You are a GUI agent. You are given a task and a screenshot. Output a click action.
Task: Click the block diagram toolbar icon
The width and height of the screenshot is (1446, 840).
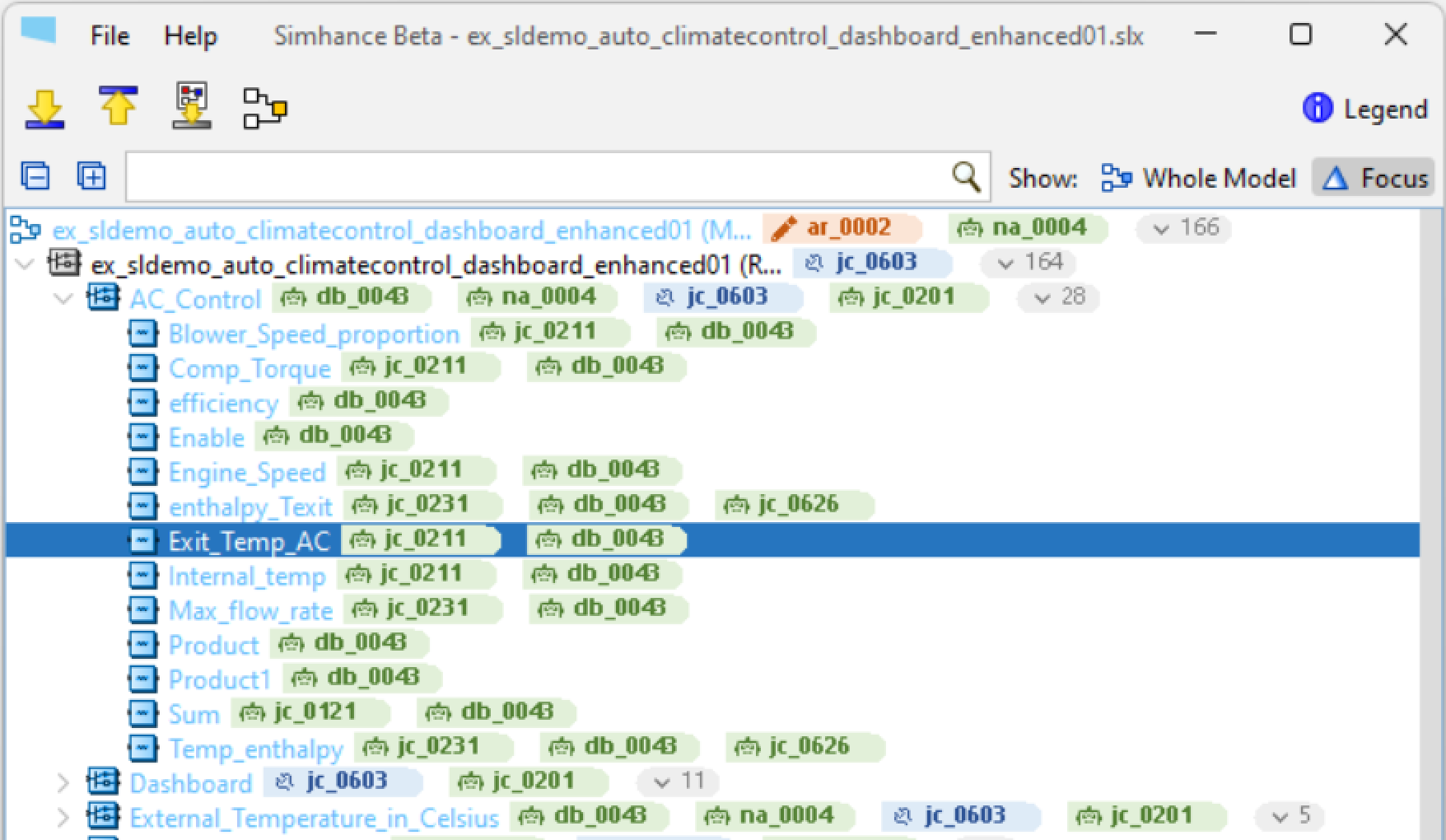tap(265, 108)
